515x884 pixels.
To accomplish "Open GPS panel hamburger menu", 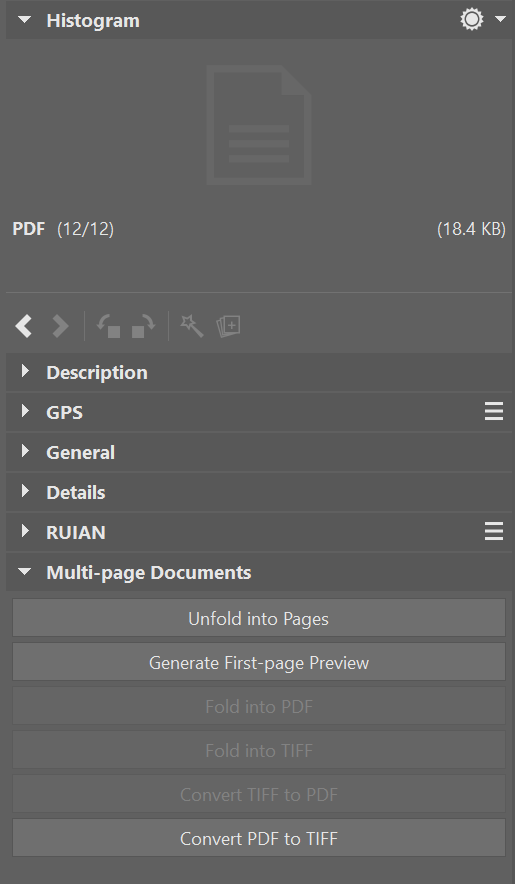I will [494, 412].
